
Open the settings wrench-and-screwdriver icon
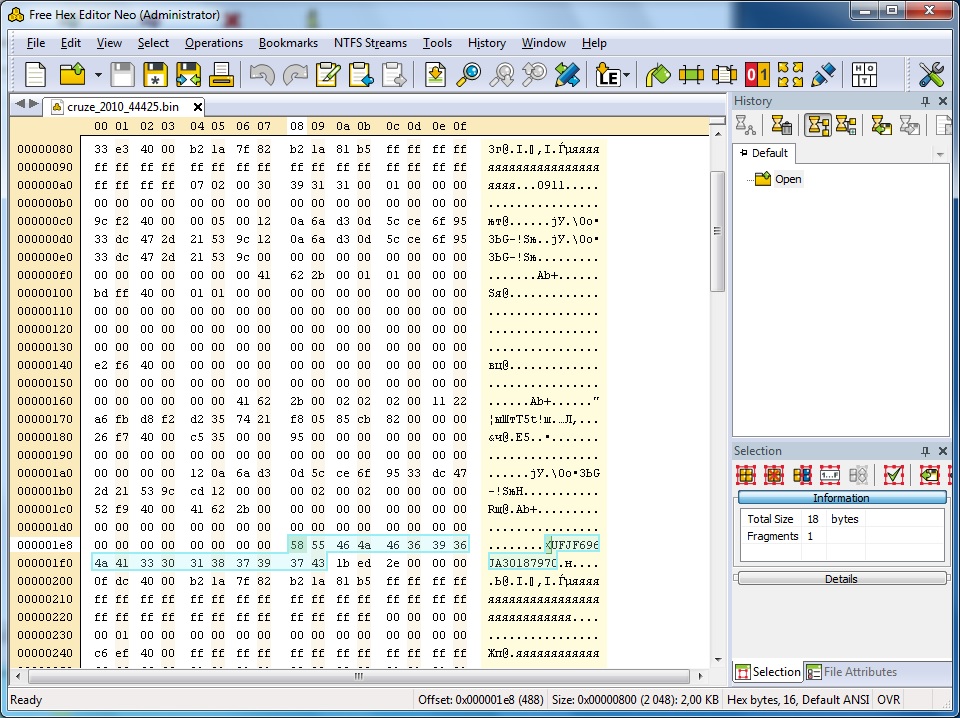[x=931, y=75]
